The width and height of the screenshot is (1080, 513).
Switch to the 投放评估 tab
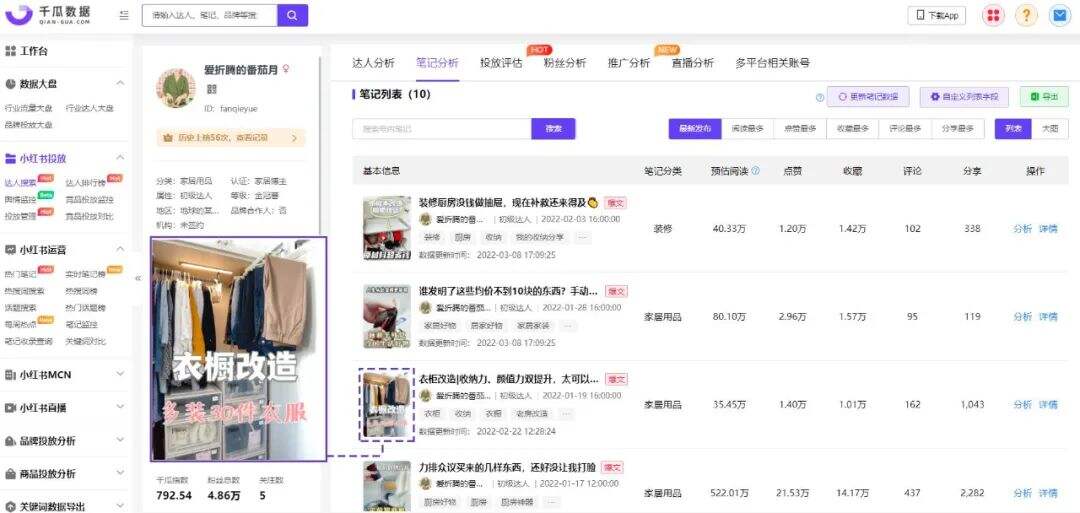coord(501,63)
